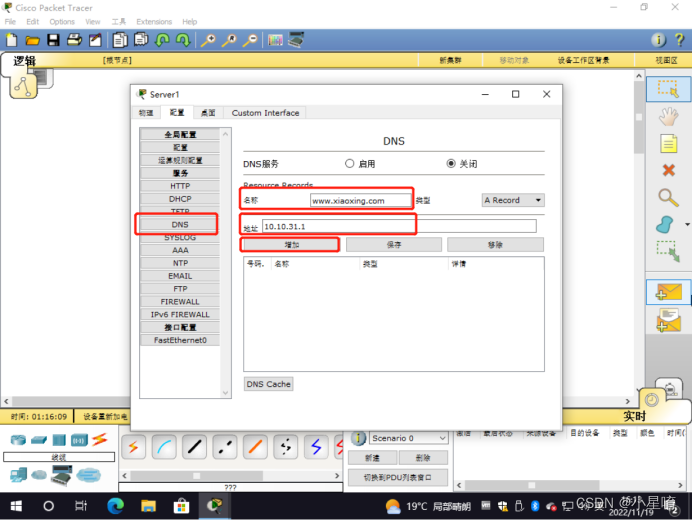
Task: Open FastEthernet0 interface settings
Action: (180, 340)
